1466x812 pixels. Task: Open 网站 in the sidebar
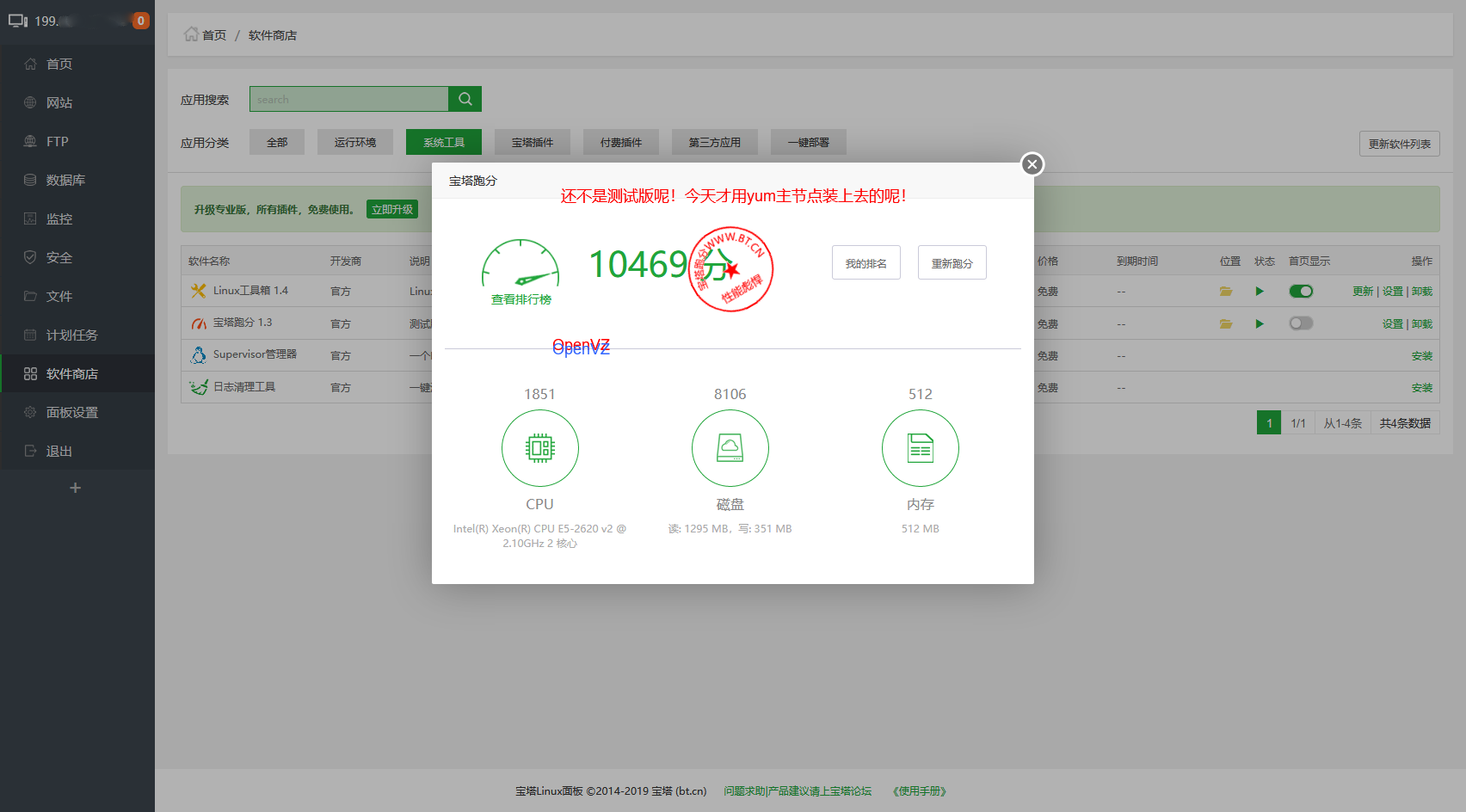(x=77, y=102)
